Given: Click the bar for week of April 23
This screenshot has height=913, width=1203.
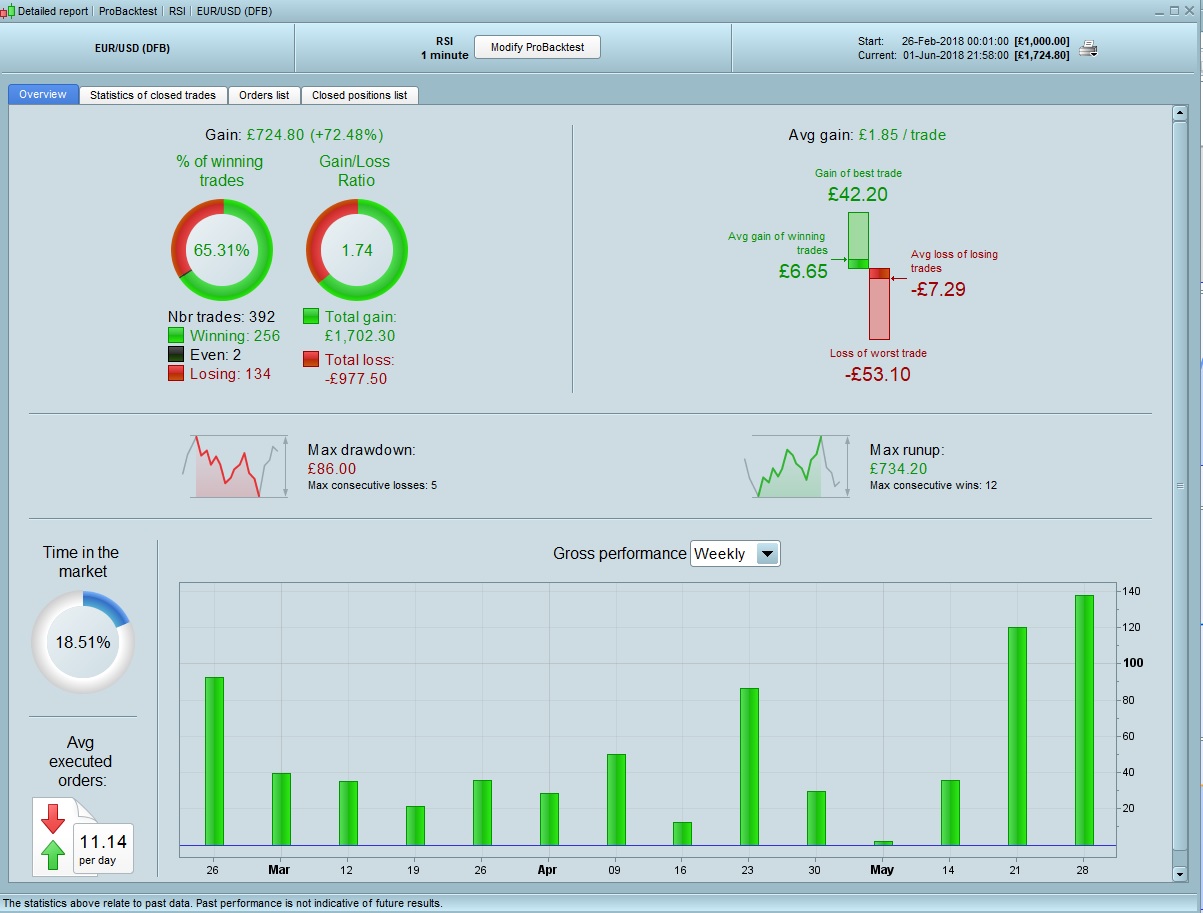Looking at the screenshot, I should [749, 767].
